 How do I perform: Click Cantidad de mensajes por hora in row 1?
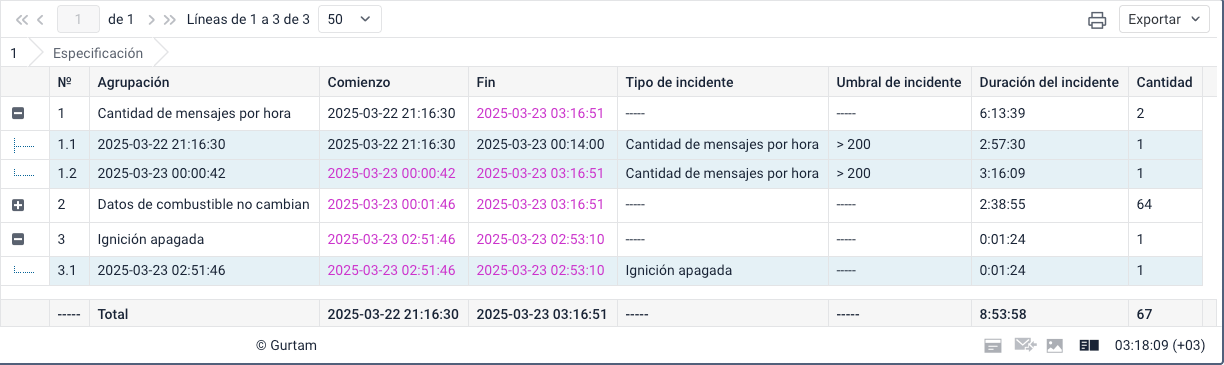[194, 114]
